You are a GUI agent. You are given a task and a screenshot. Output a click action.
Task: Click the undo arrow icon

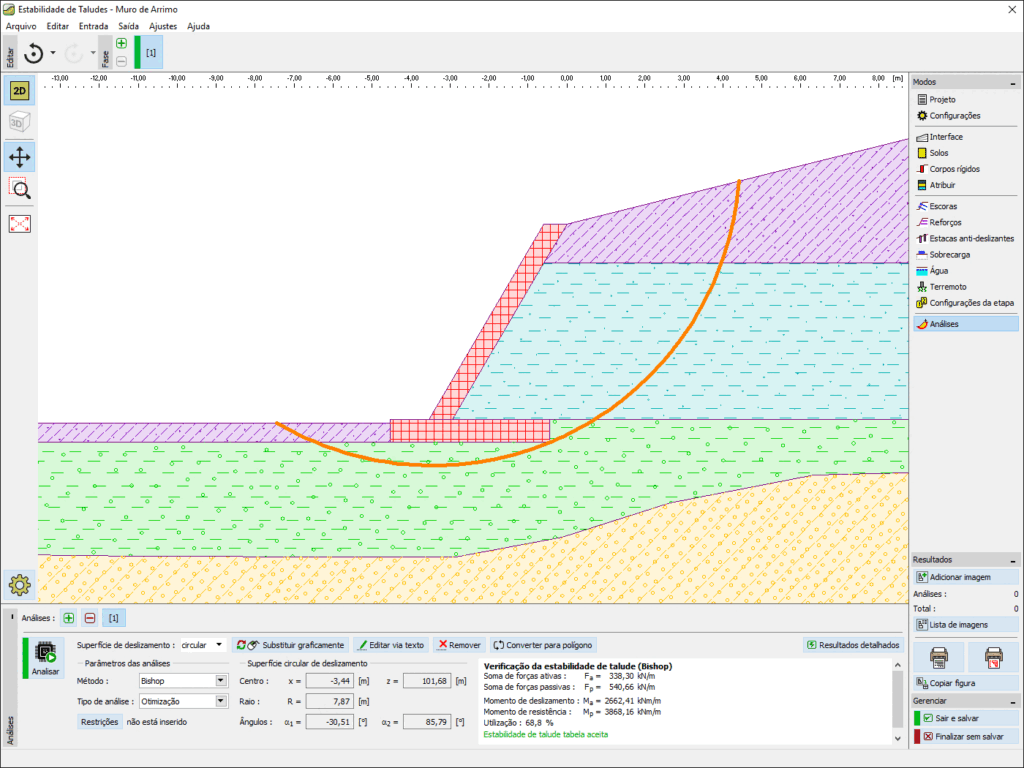coord(34,53)
